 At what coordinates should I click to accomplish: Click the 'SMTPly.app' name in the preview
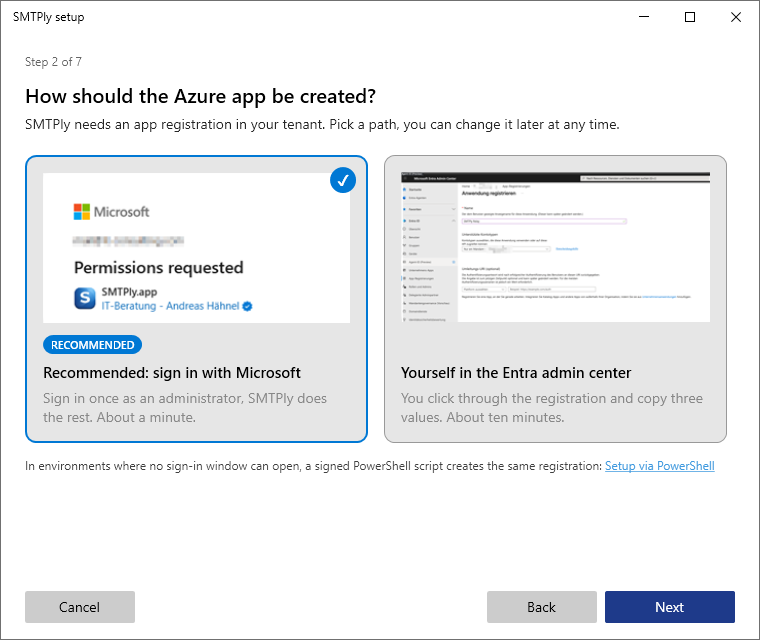coord(129,292)
